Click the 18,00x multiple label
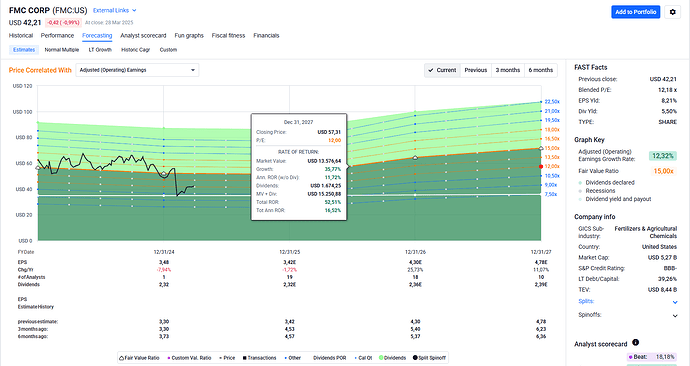The image size is (690, 366). tap(552, 129)
